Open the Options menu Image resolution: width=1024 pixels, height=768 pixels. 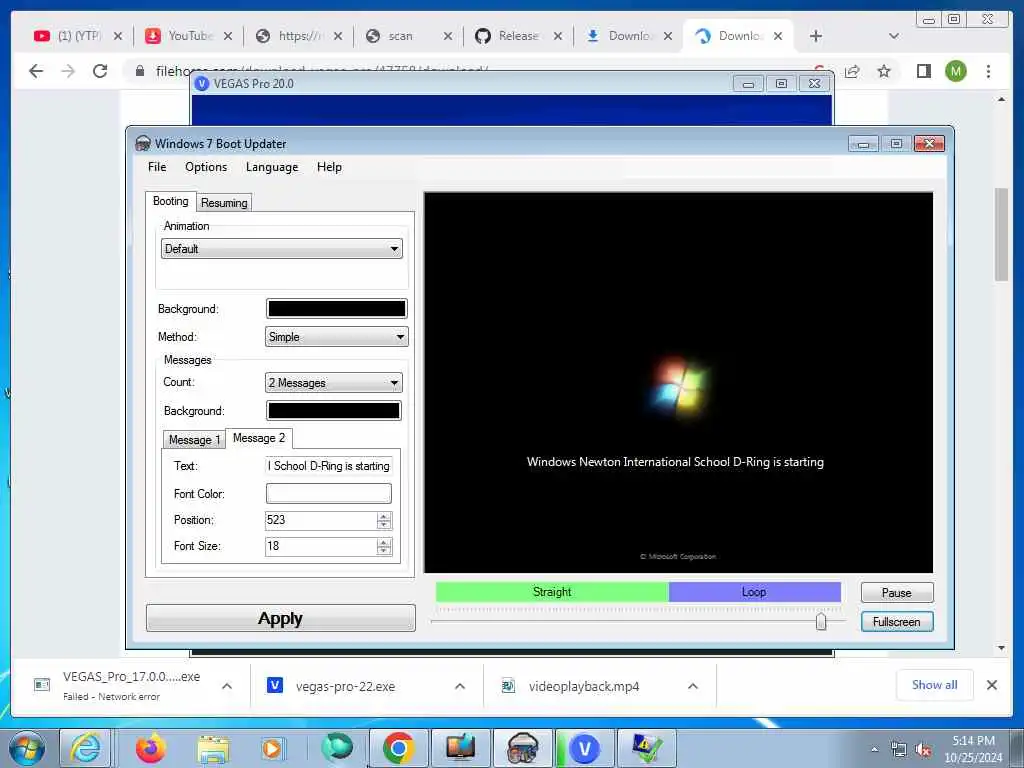click(206, 167)
